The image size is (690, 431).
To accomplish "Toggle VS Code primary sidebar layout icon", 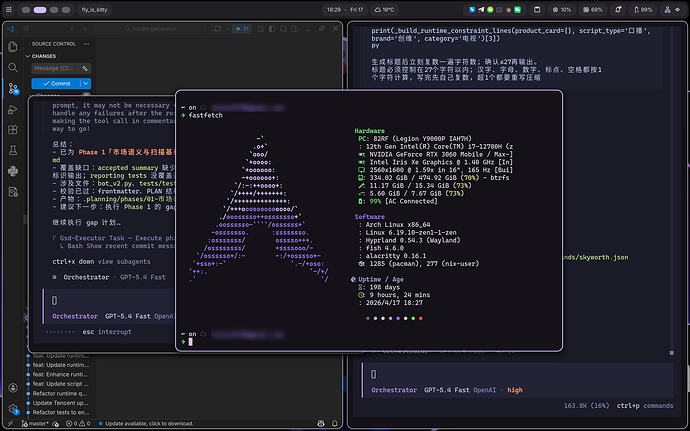I will [x=272, y=29].
